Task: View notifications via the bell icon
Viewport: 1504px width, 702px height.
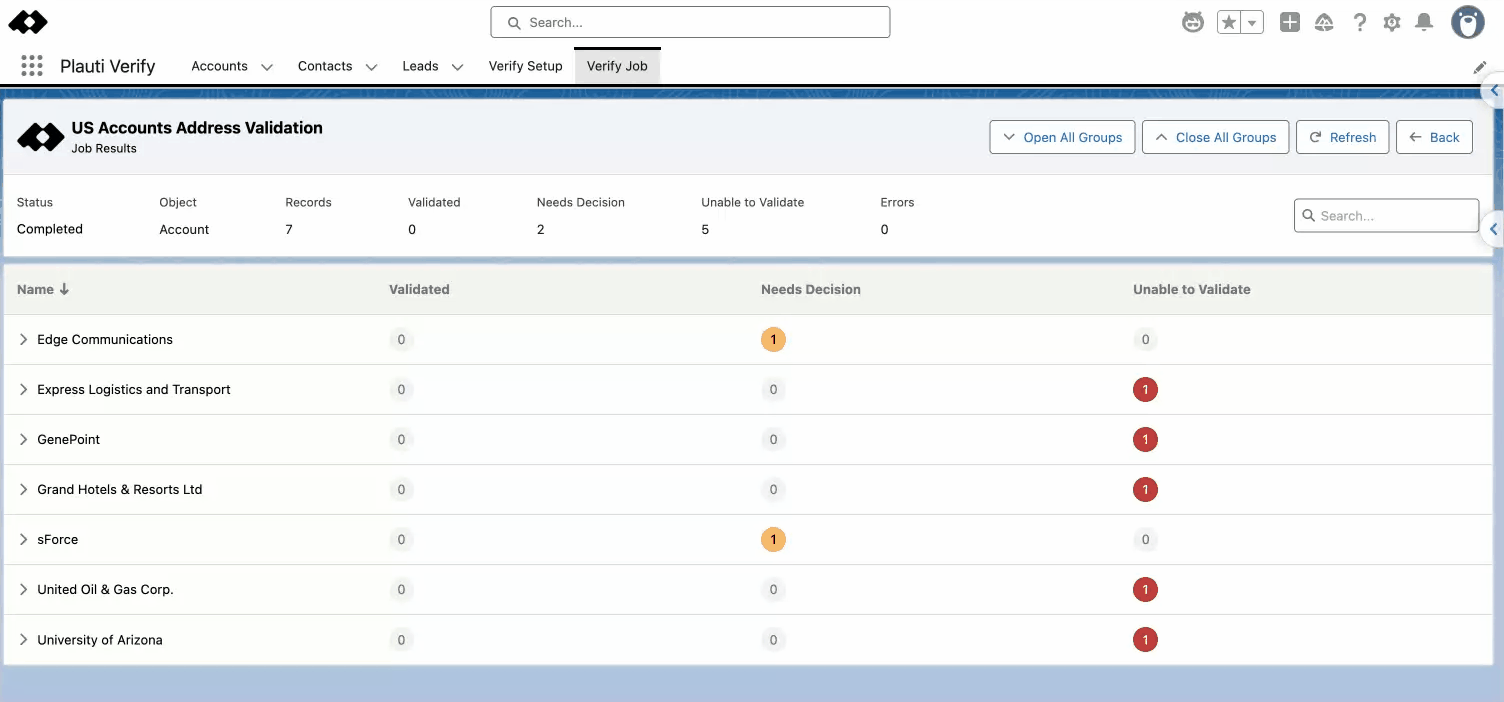Action: coord(1425,22)
